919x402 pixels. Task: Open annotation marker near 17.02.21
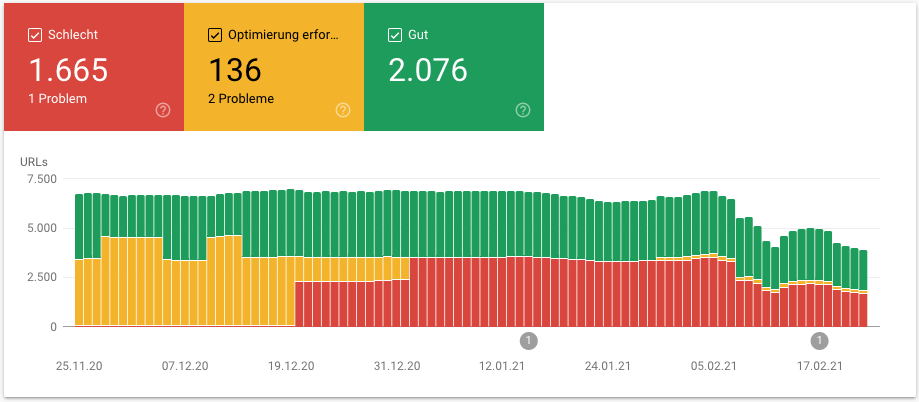[820, 340]
